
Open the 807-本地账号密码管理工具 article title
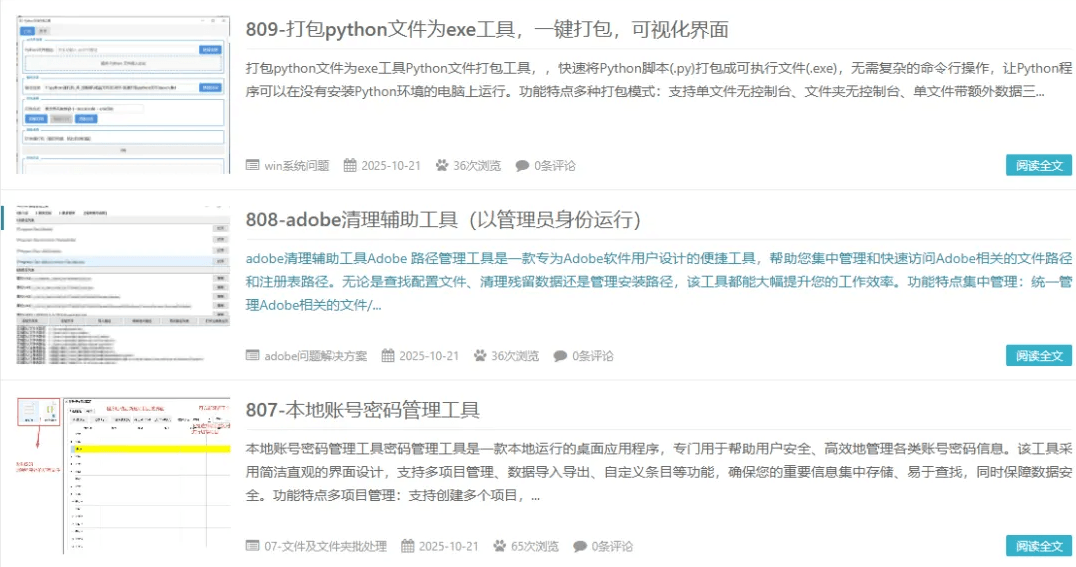click(362, 410)
